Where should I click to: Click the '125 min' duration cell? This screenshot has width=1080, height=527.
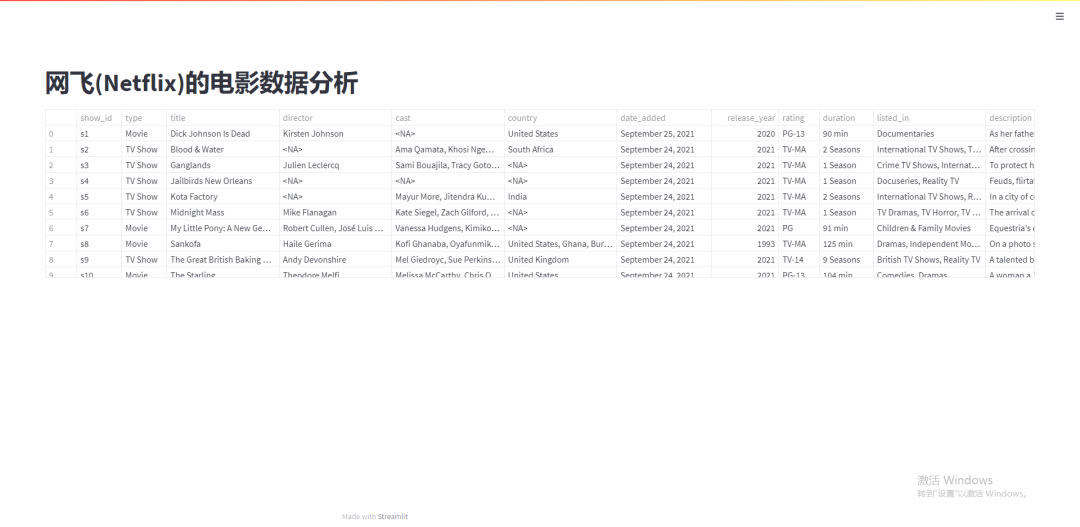click(x=847, y=244)
